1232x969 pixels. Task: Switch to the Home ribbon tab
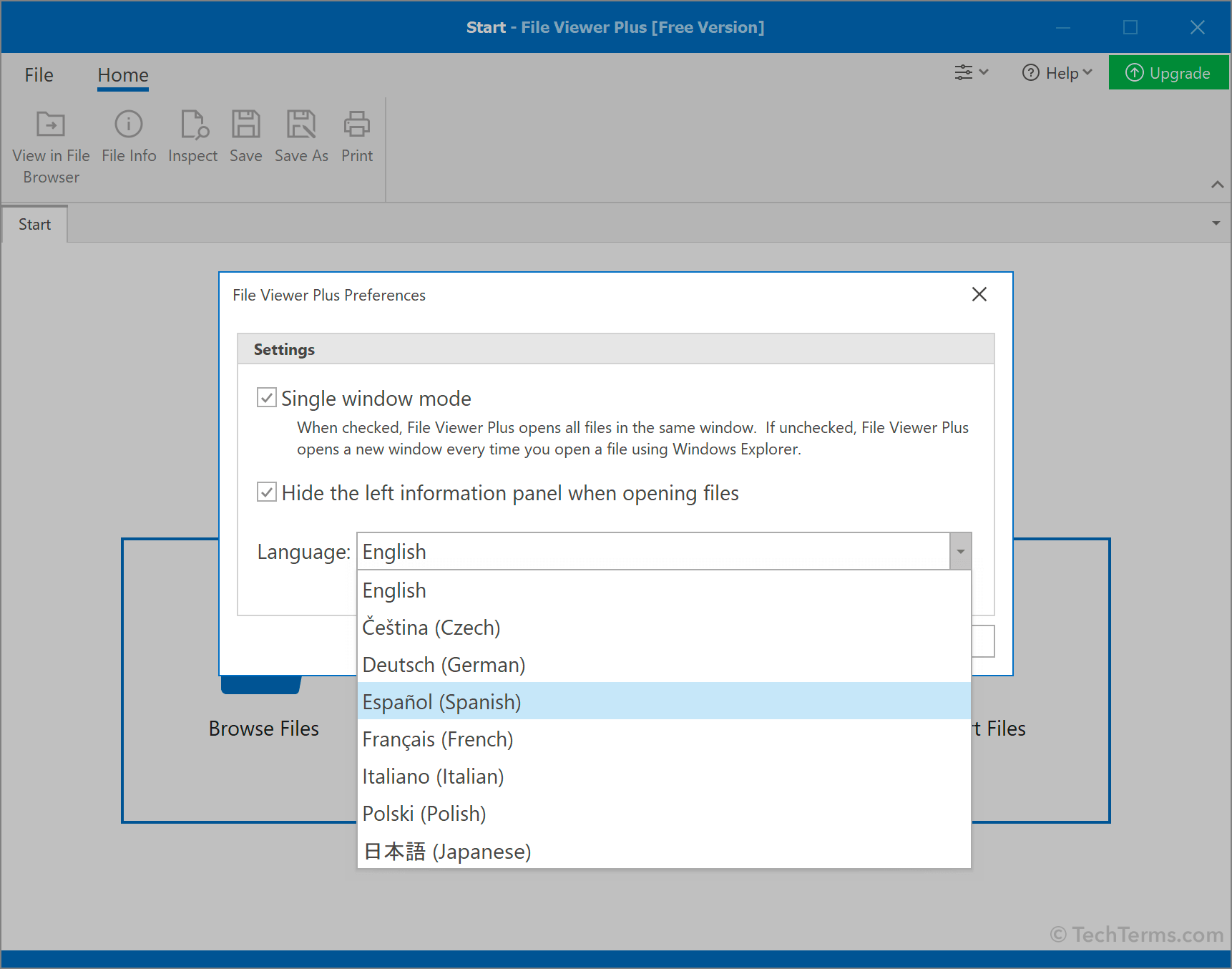(x=123, y=75)
